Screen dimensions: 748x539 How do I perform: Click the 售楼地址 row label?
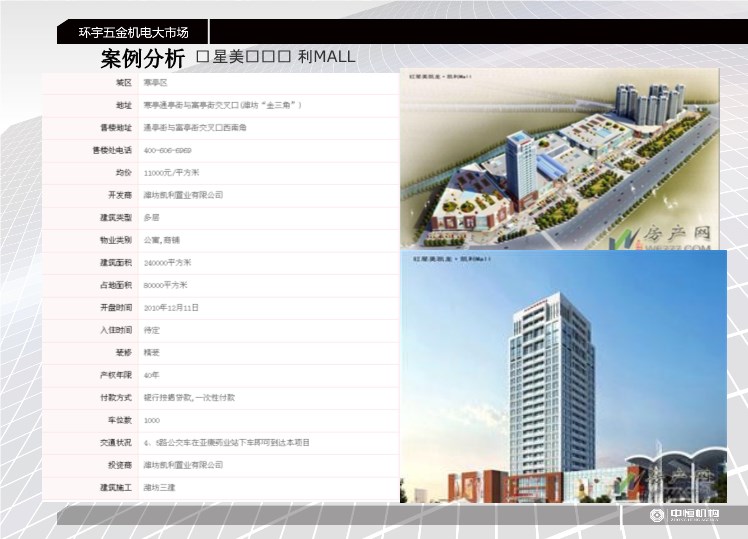tap(116, 127)
